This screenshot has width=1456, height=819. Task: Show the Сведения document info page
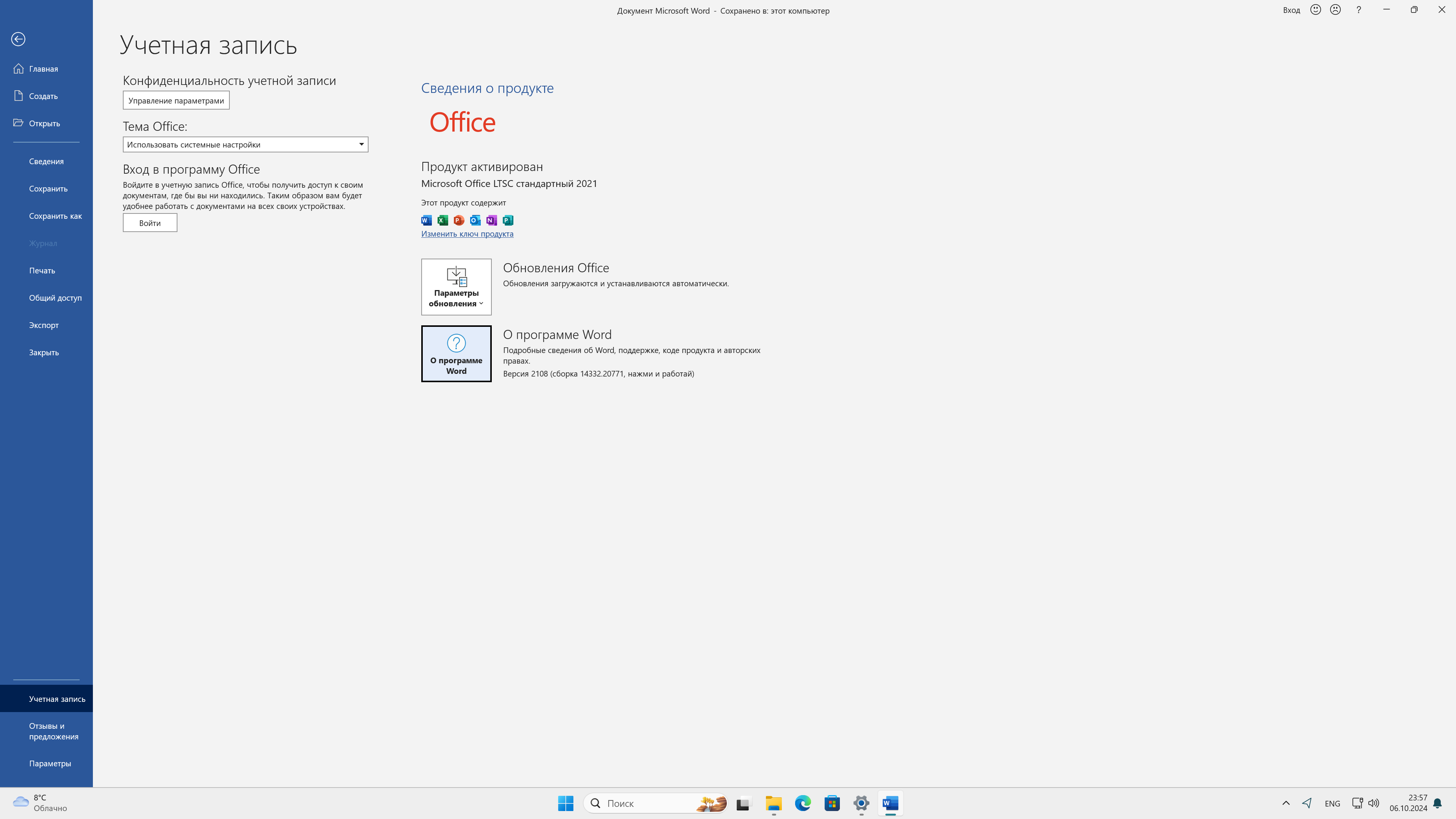click(46, 162)
